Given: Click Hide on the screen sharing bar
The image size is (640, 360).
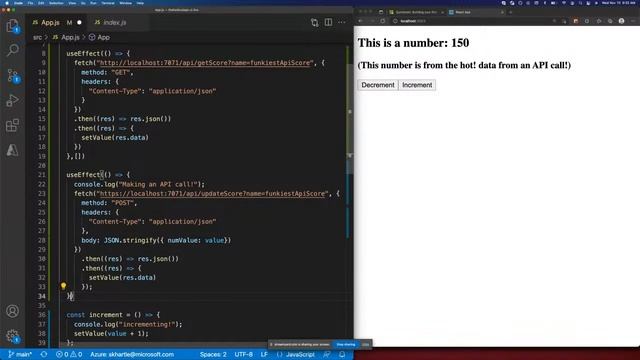Looking at the screenshot, I should coord(365,344).
